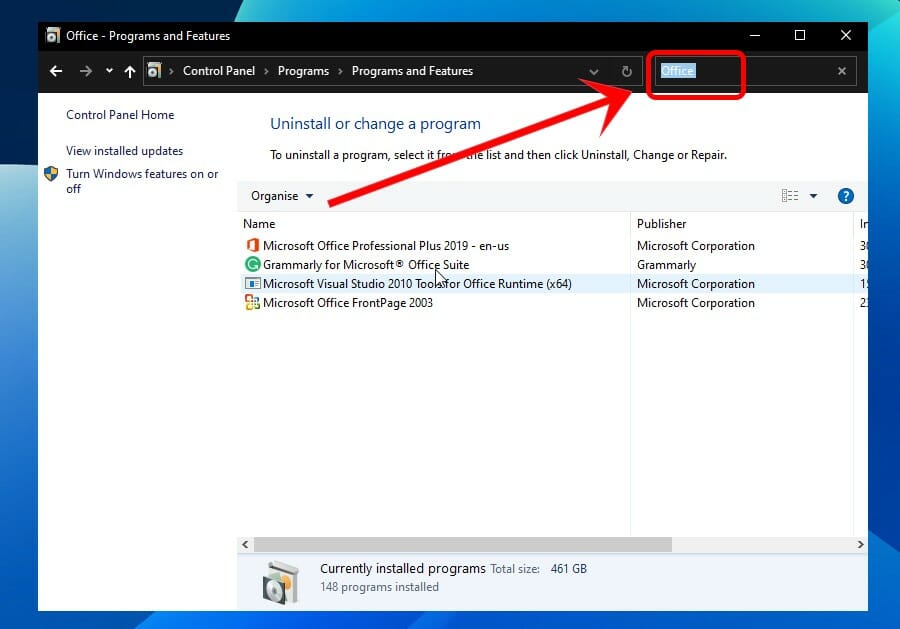This screenshot has width=900, height=629.
Task: Select Microsoft Office Professional Plus 2019 - en-us
Action: (x=386, y=246)
